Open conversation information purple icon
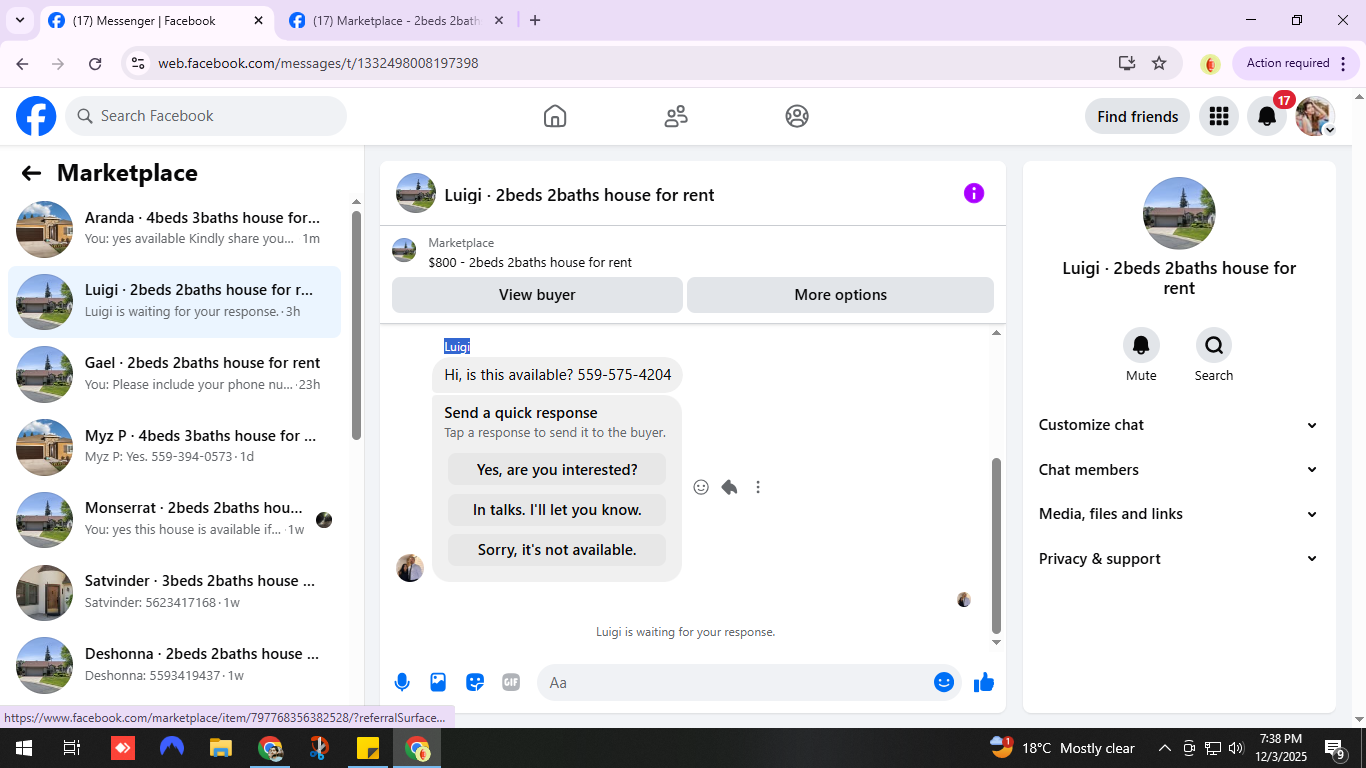This screenshot has width=1366, height=768. [x=974, y=193]
